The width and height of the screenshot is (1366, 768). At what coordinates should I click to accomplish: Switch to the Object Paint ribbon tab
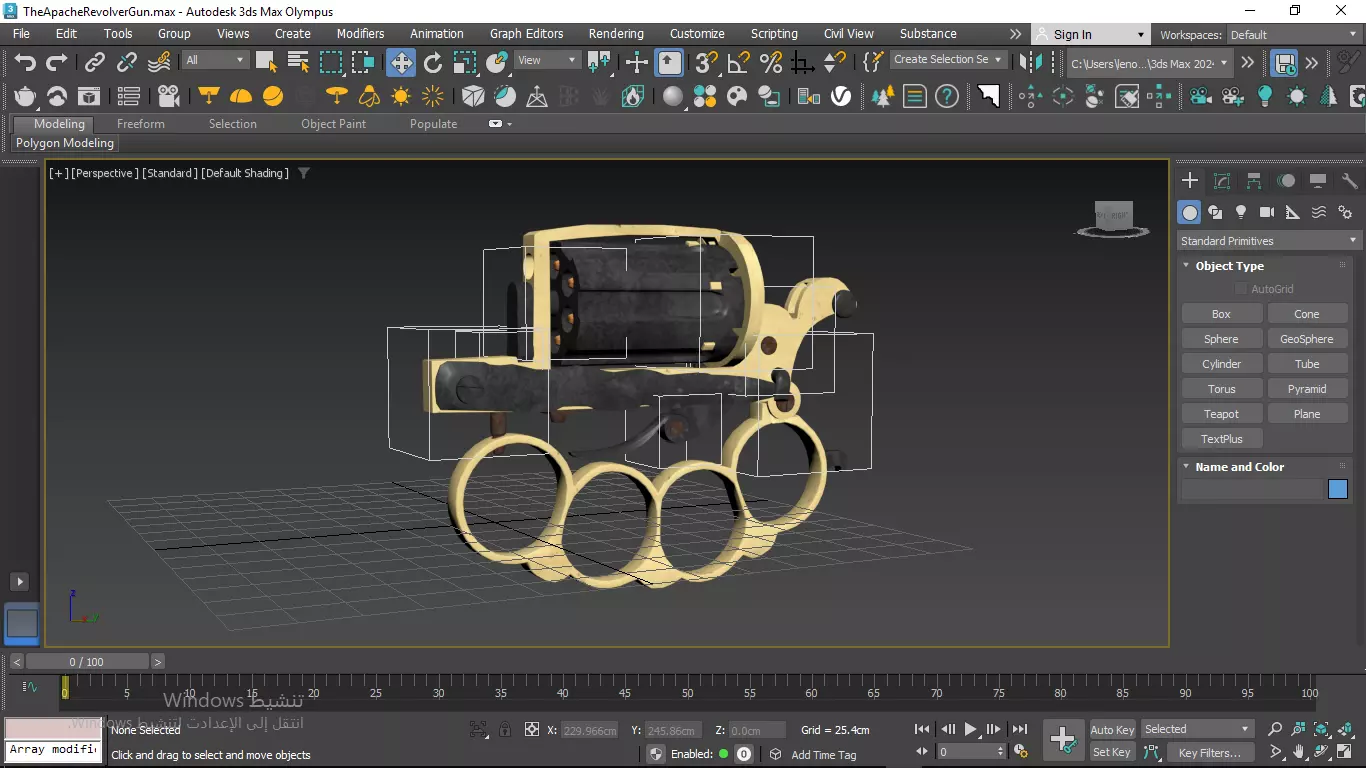[333, 124]
